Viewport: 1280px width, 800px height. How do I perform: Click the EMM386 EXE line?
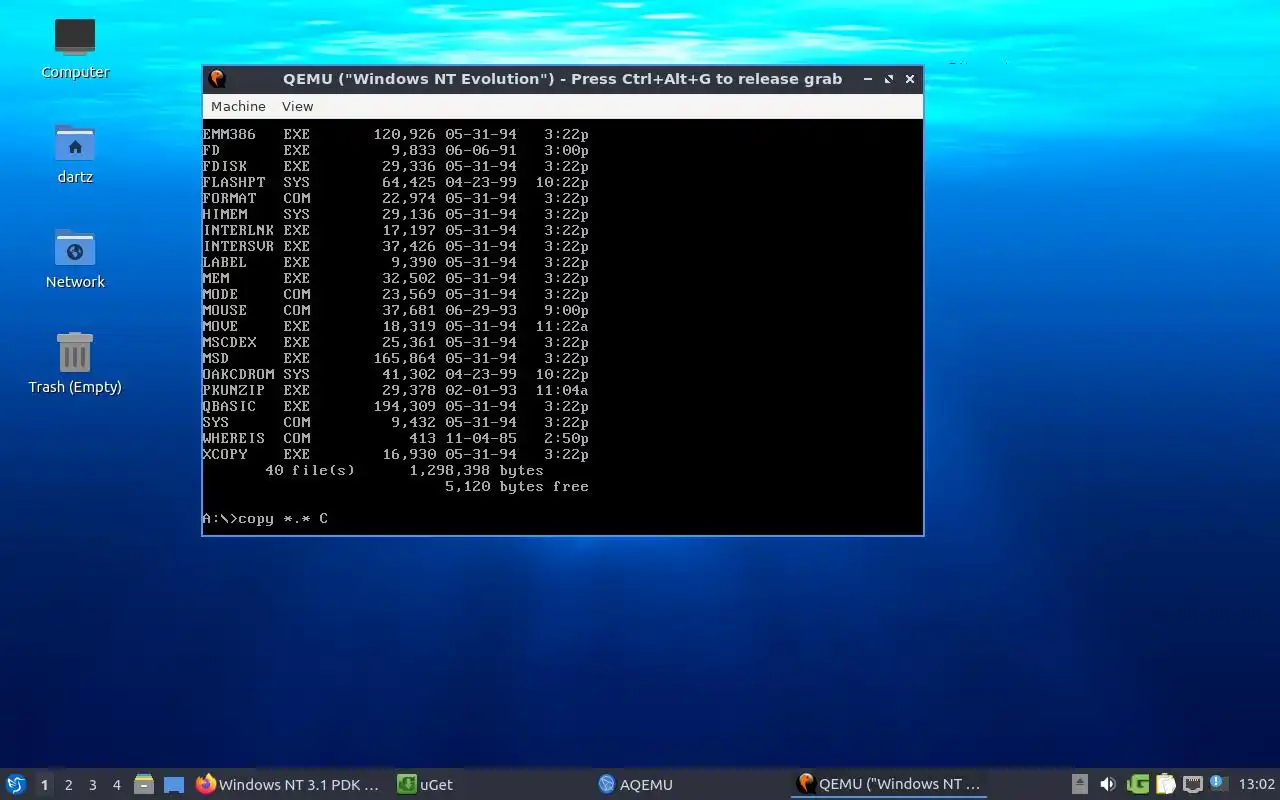396,134
